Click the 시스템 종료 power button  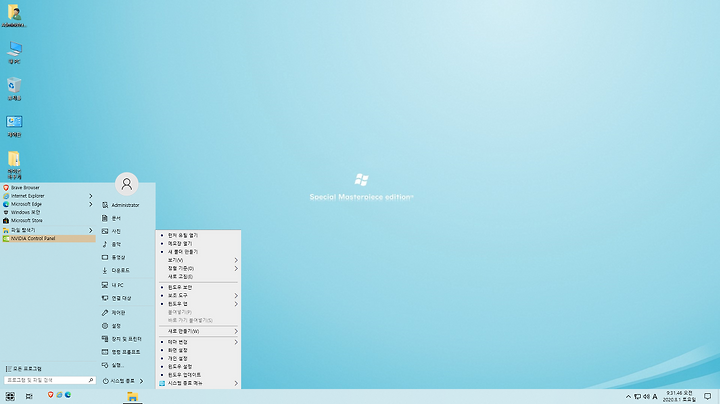point(118,381)
